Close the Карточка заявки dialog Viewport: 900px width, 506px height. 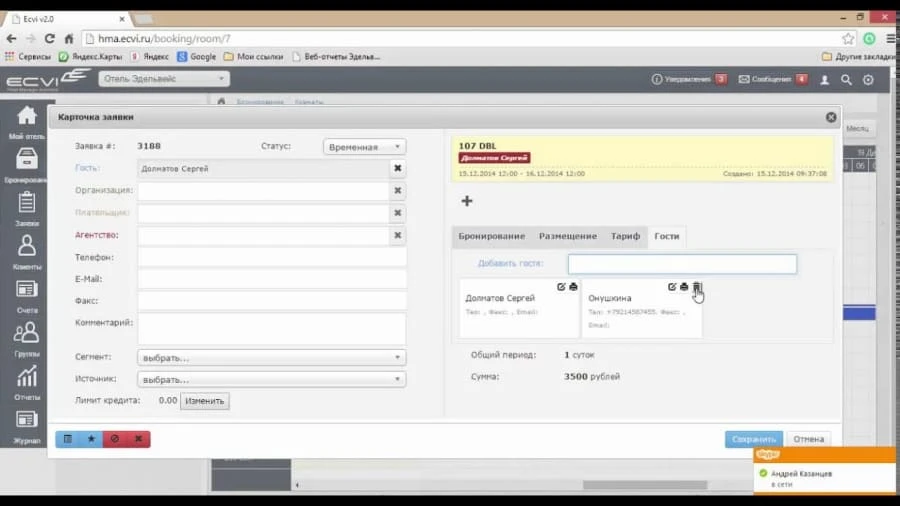click(x=830, y=117)
